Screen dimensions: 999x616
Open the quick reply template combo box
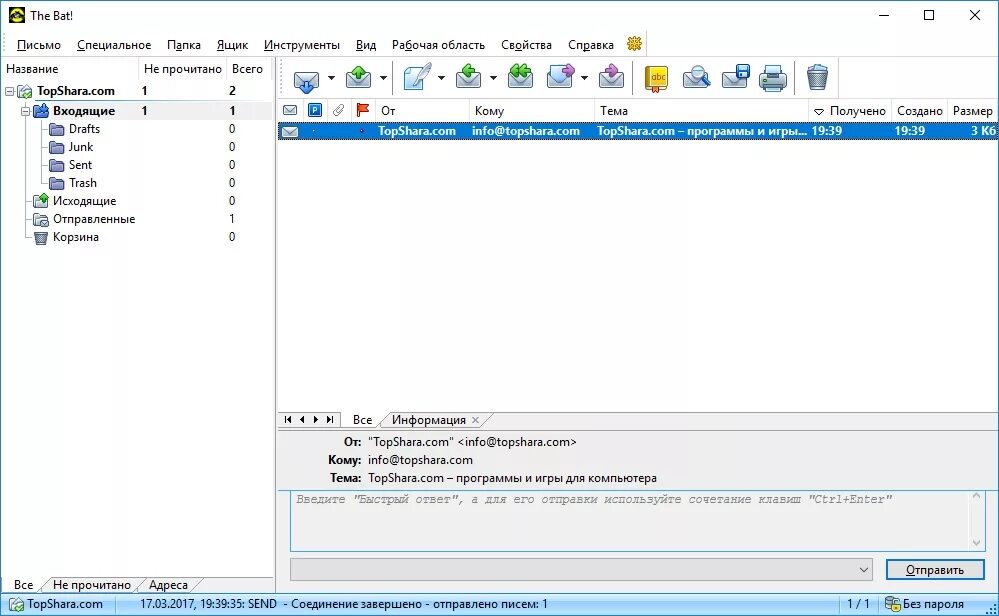pyautogui.click(x=581, y=569)
